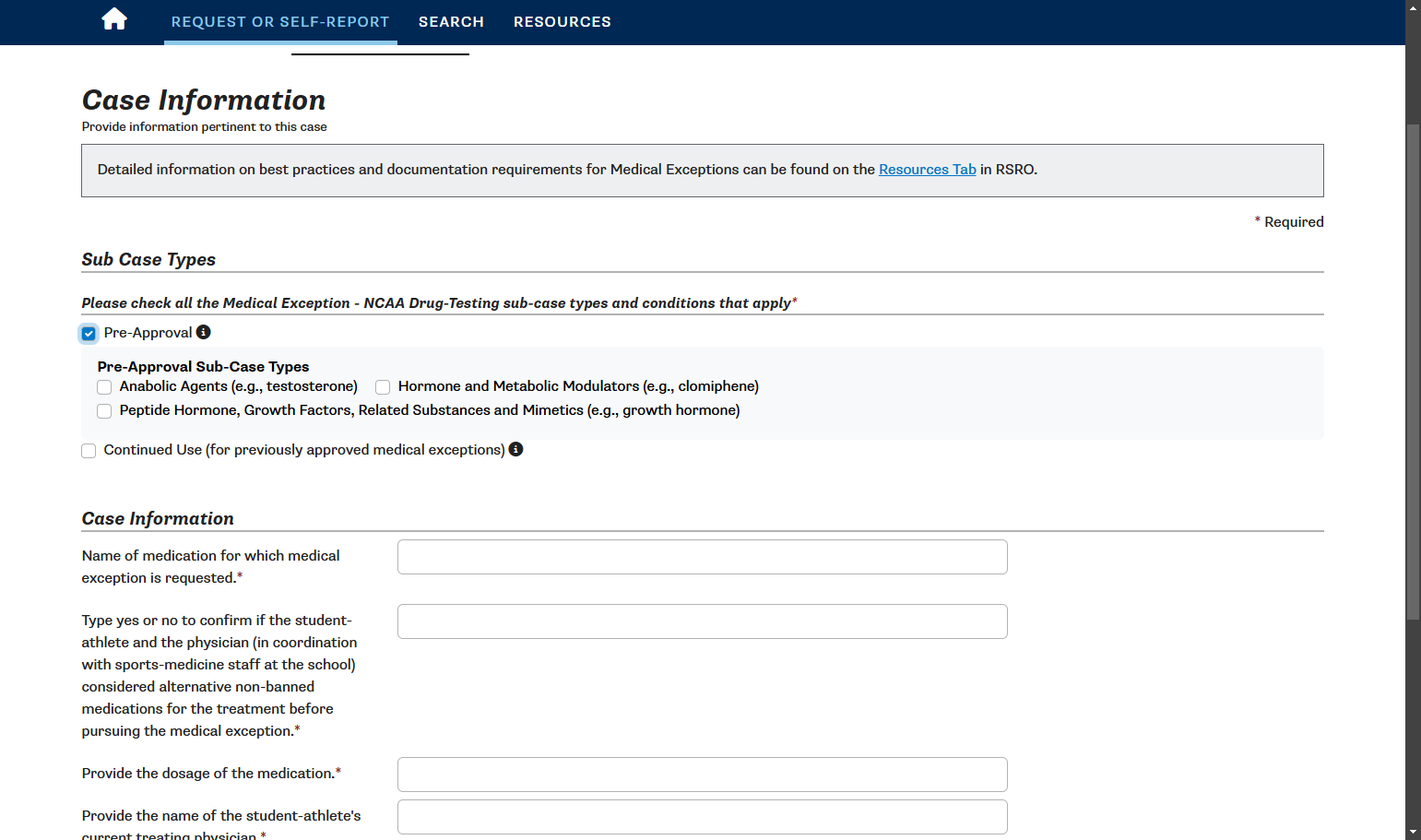
Task: Click scrollbar down arrow
Action: pos(1413,833)
